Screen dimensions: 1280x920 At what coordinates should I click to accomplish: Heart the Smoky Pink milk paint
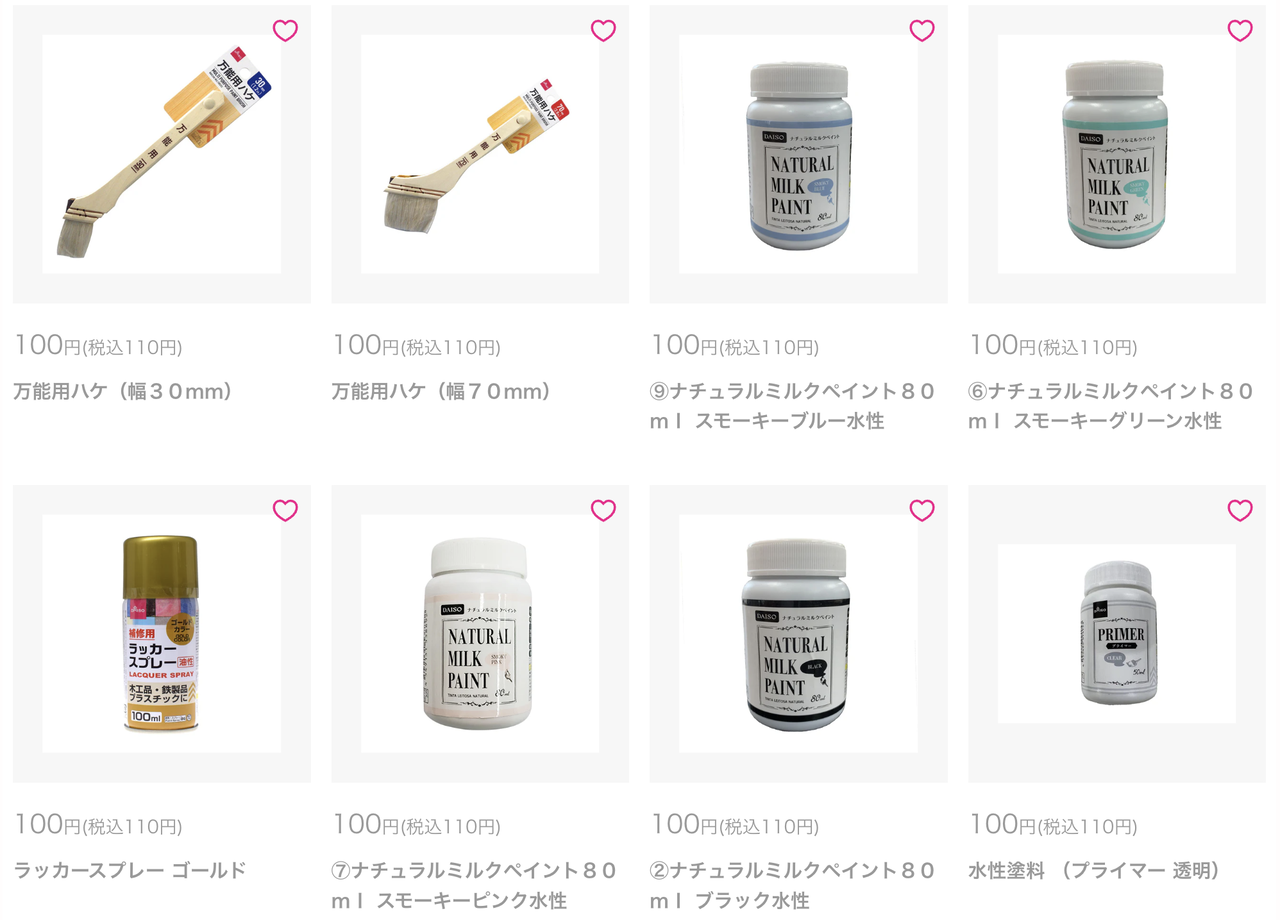pos(603,511)
